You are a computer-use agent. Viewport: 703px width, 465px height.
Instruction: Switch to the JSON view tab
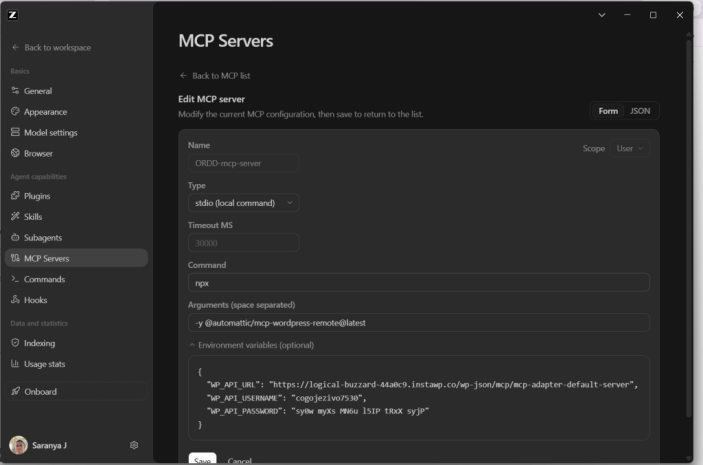[x=640, y=111]
